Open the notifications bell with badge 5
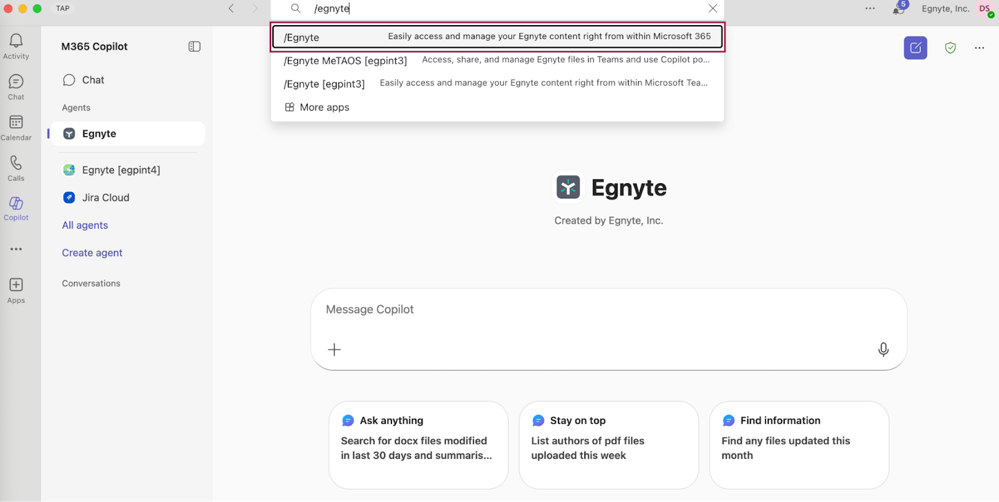The width and height of the screenshot is (999, 502). pyautogui.click(x=899, y=9)
